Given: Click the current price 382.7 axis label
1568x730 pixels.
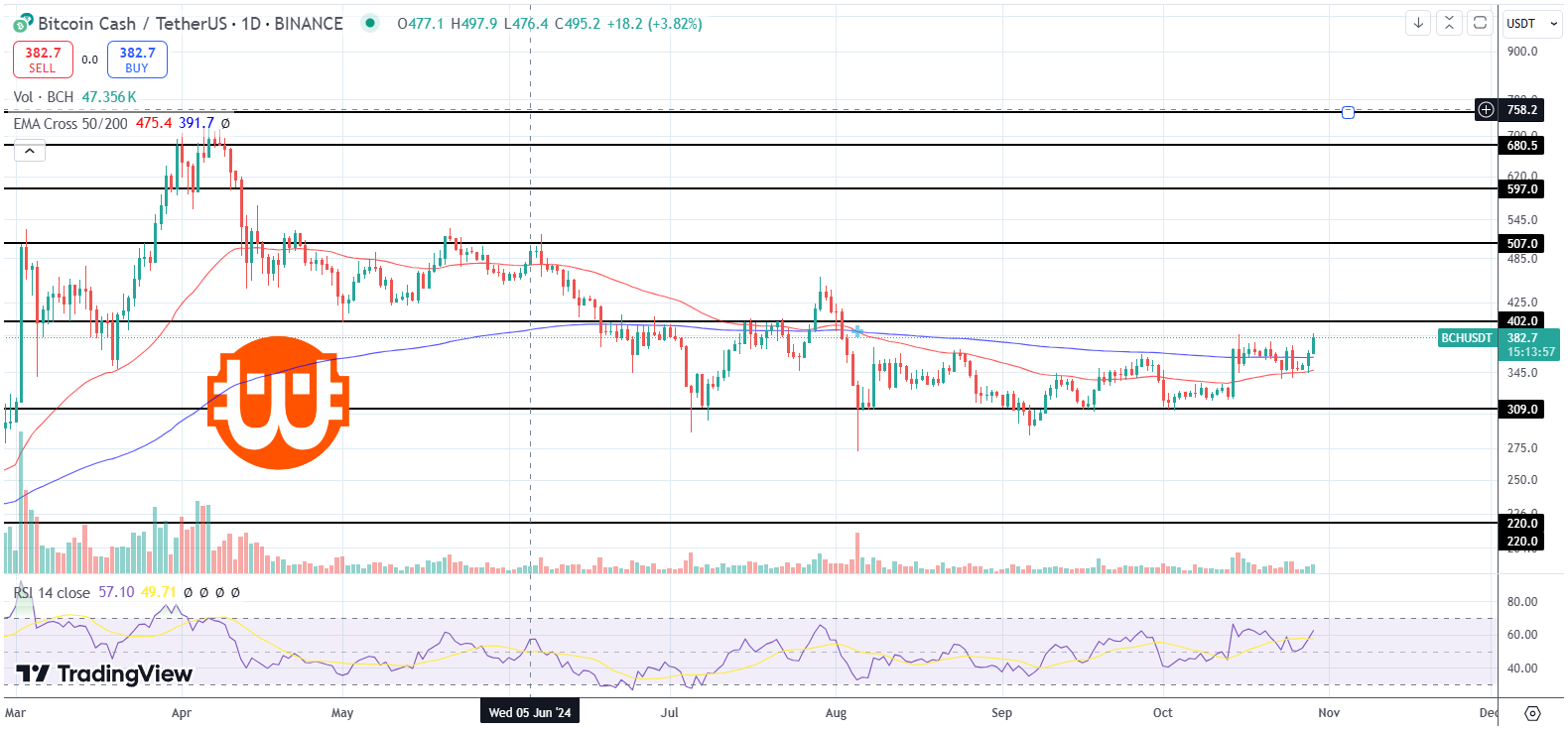Looking at the screenshot, I should tap(1522, 338).
